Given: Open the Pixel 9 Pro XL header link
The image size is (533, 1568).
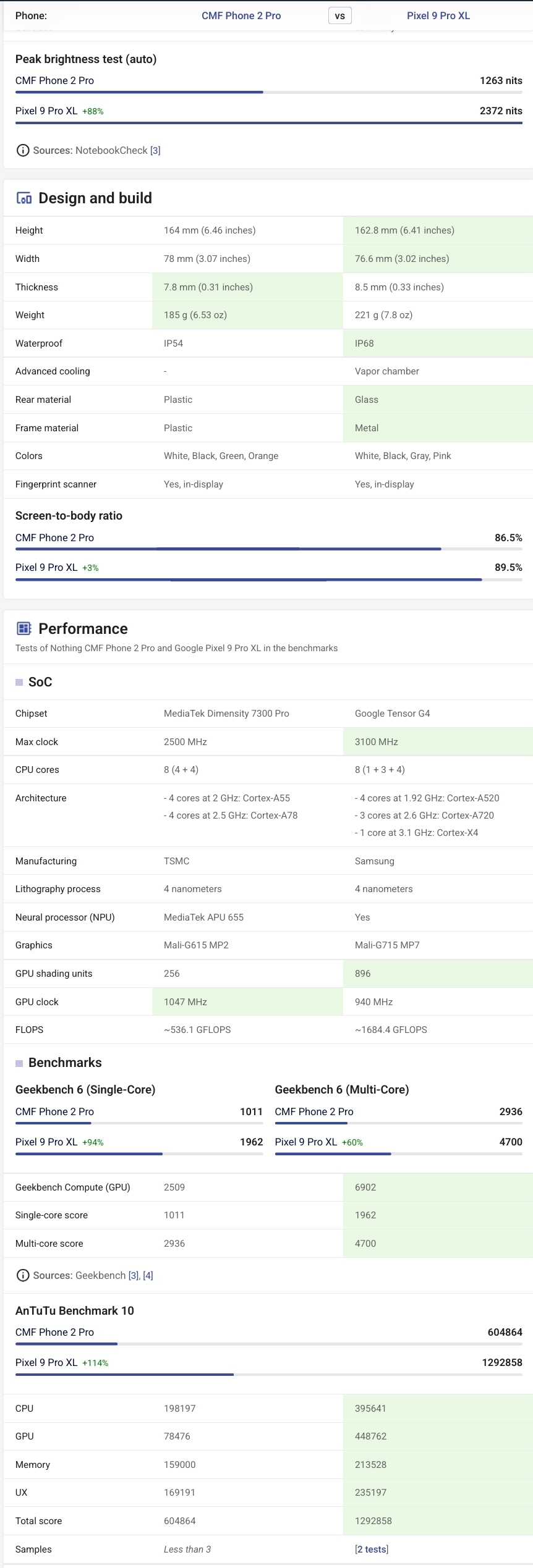Looking at the screenshot, I should click(438, 15).
